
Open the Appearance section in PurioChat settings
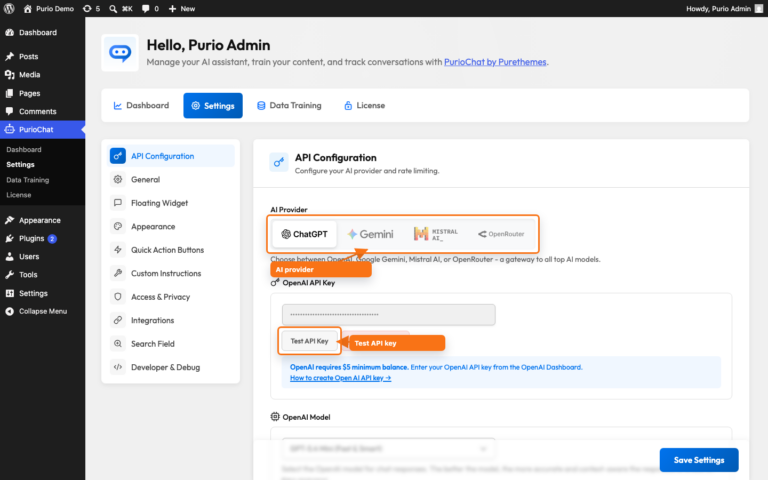170,226
